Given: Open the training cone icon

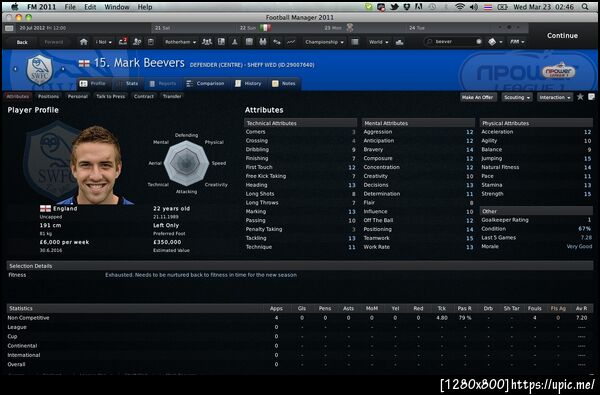Looking at the screenshot, I should 235,42.
